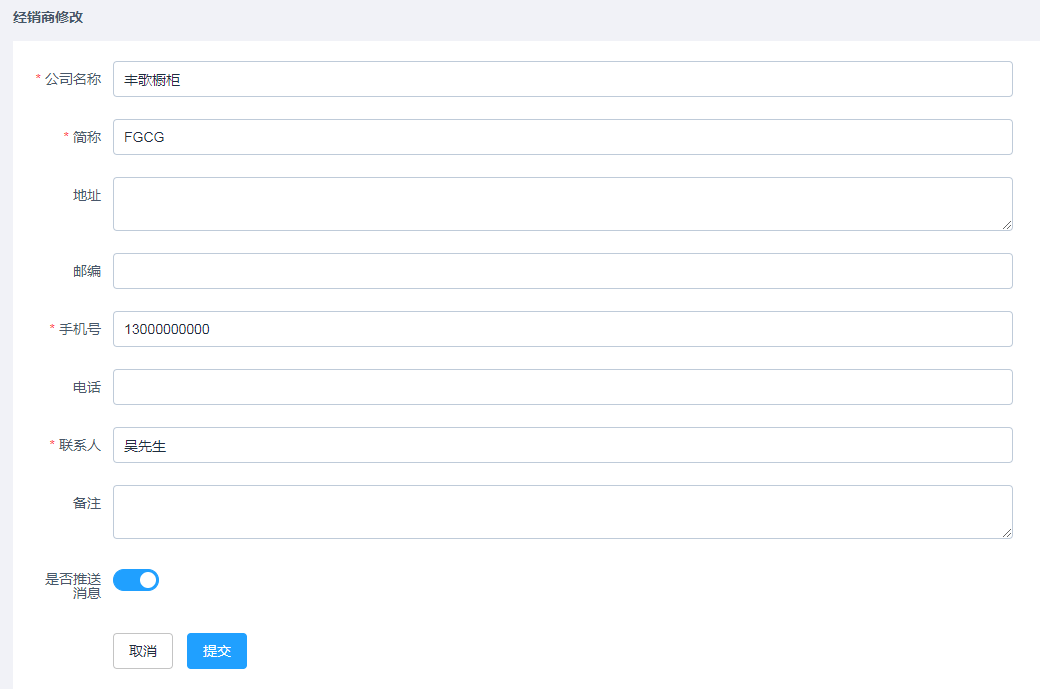This screenshot has width=1040, height=689.
Task: Click the 手机号 field showing 13000000000
Action: [562, 329]
